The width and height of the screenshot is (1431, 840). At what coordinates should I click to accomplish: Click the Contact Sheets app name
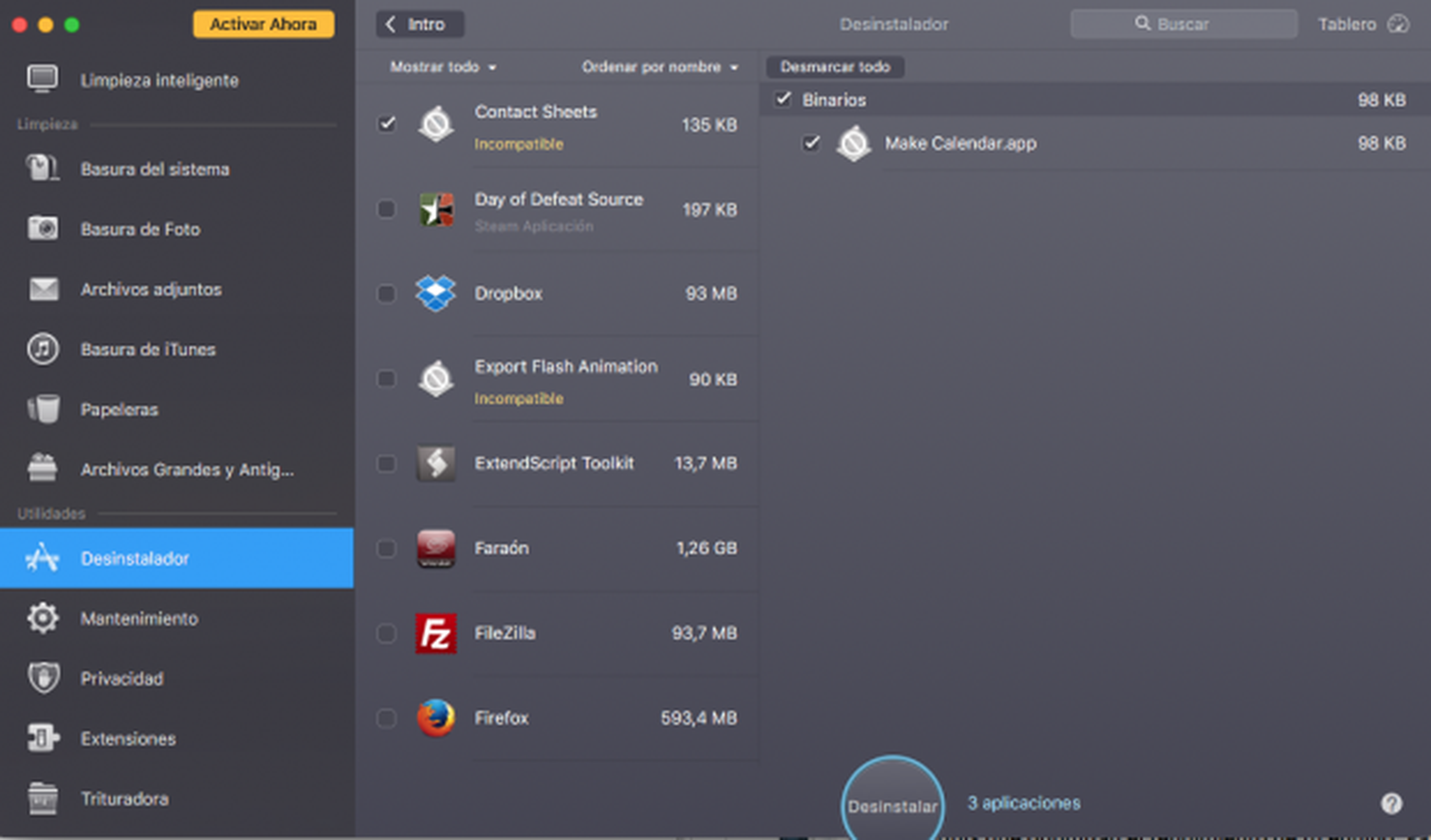pos(536,111)
